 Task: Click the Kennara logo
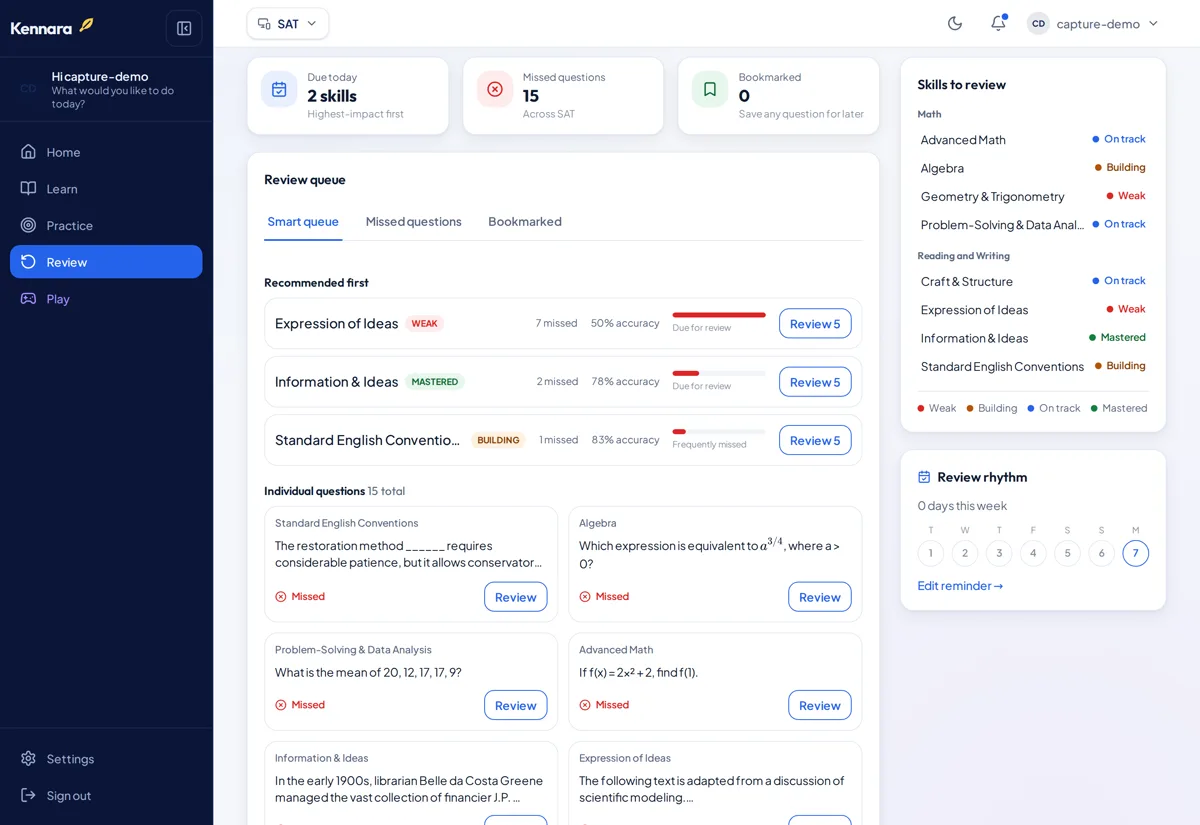52,27
